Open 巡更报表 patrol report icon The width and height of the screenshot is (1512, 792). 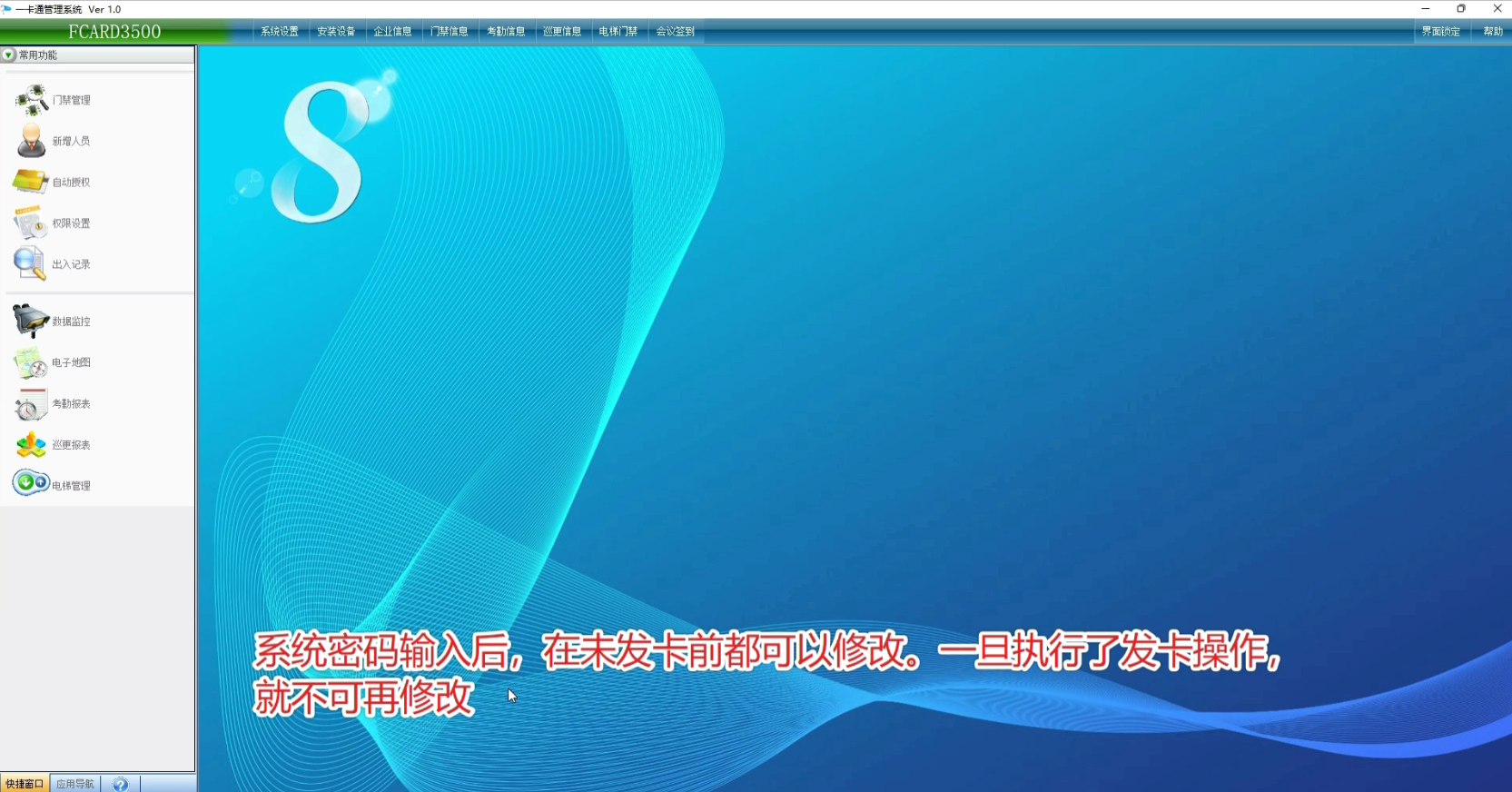click(30, 444)
